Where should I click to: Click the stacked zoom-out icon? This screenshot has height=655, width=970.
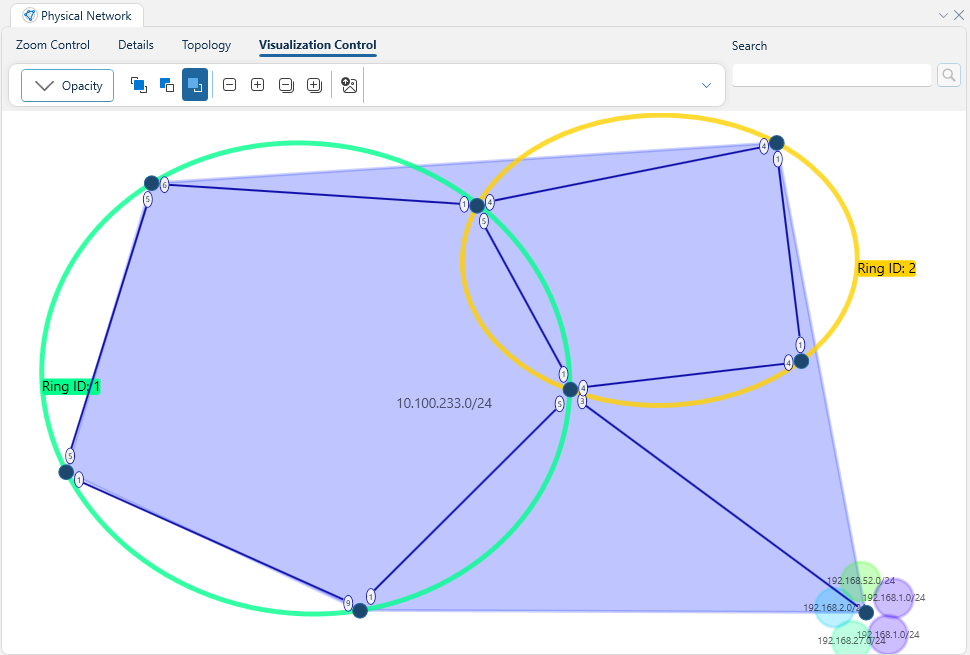coord(285,85)
